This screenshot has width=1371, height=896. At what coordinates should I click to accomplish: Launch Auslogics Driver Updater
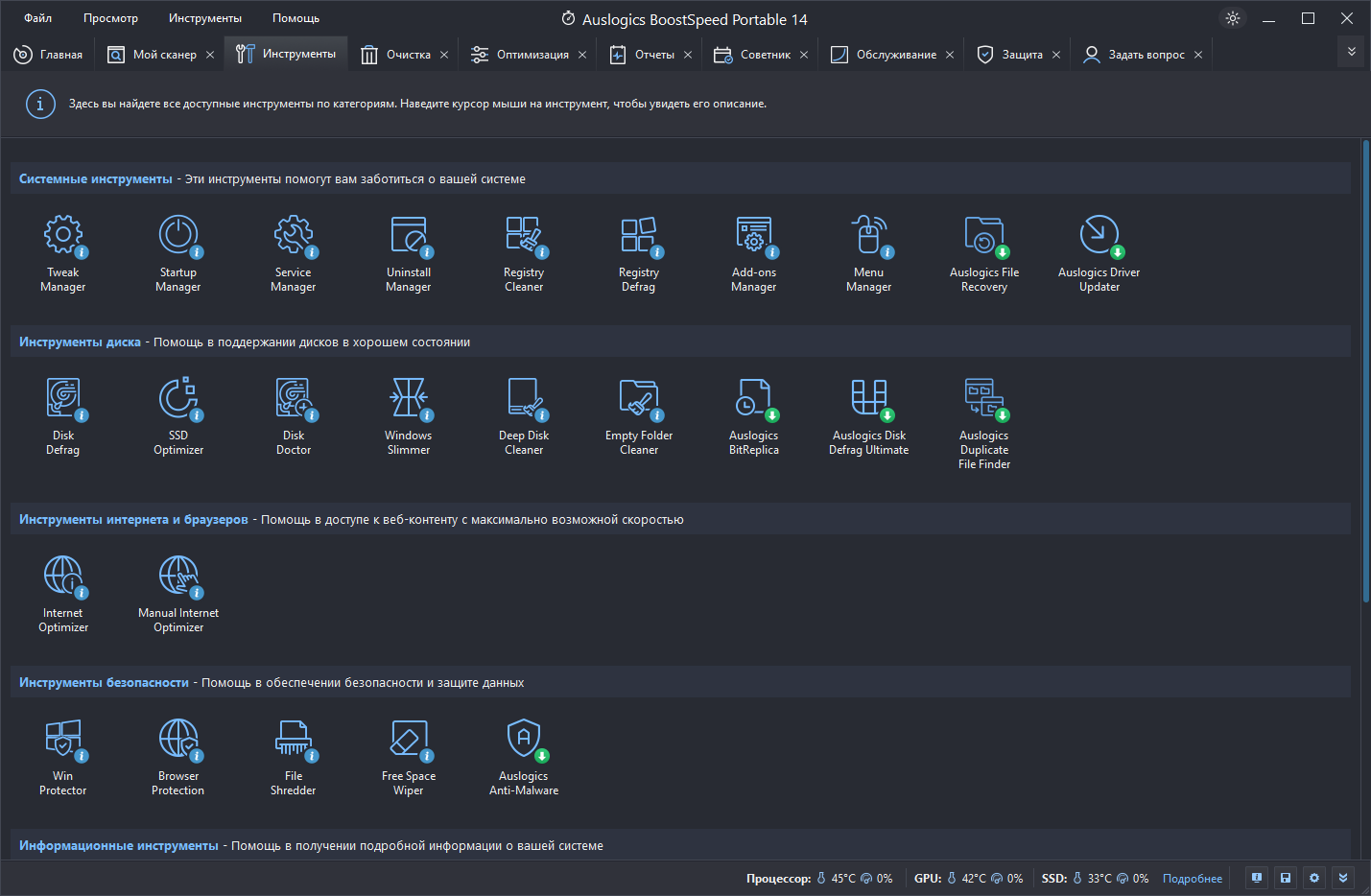pyautogui.click(x=1099, y=254)
